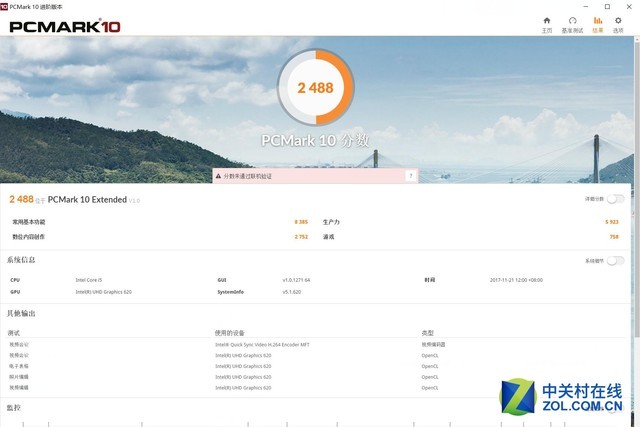Click the 系统信息 section heading
Viewport: 640px width, 427px height.
tap(21, 260)
